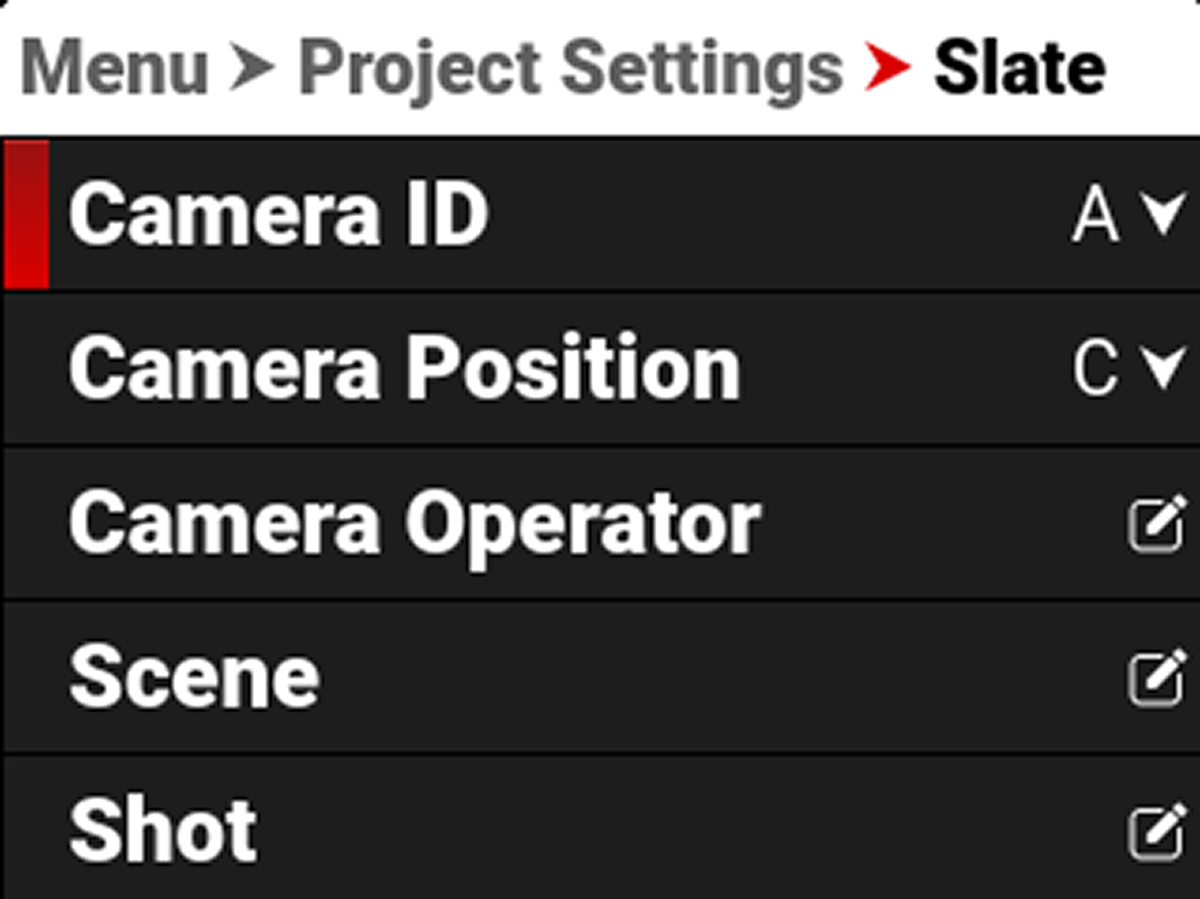
Task: Click the Camera ID value A
Action: pos(1094,216)
